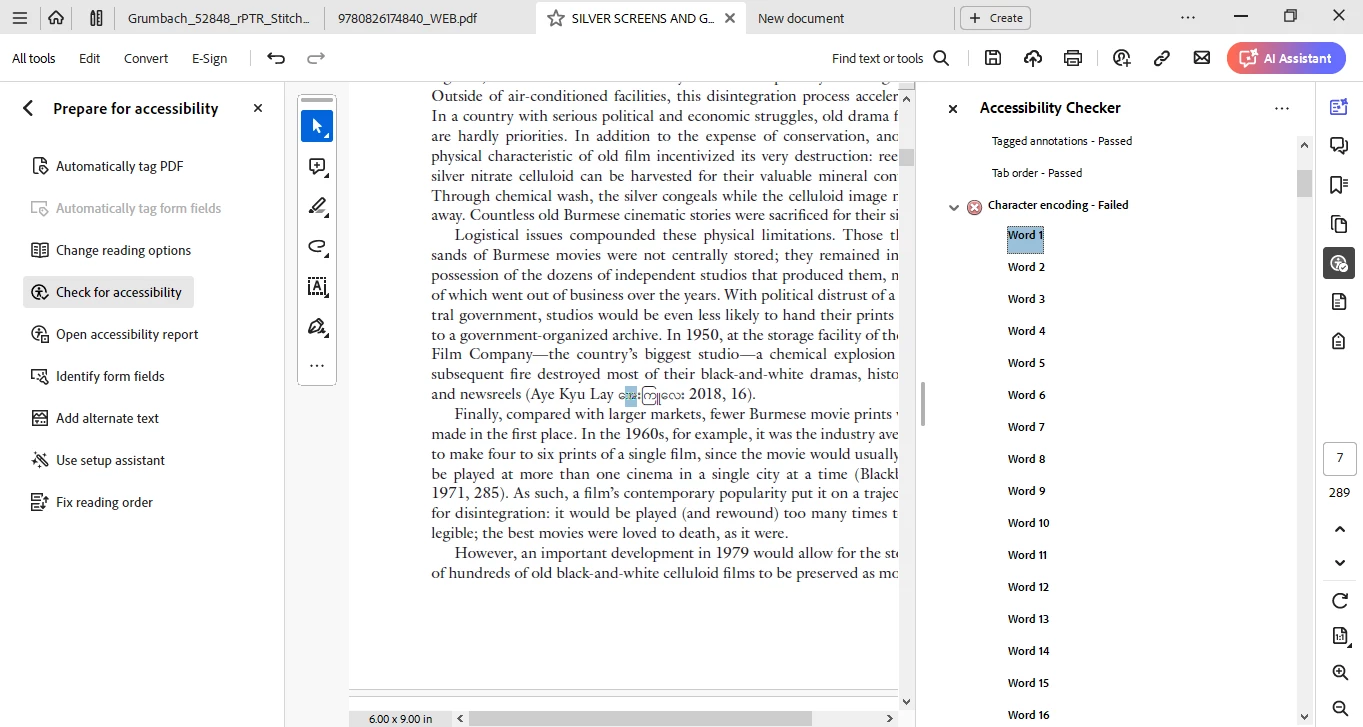Select Word 2 in checker results

click(1026, 267)
